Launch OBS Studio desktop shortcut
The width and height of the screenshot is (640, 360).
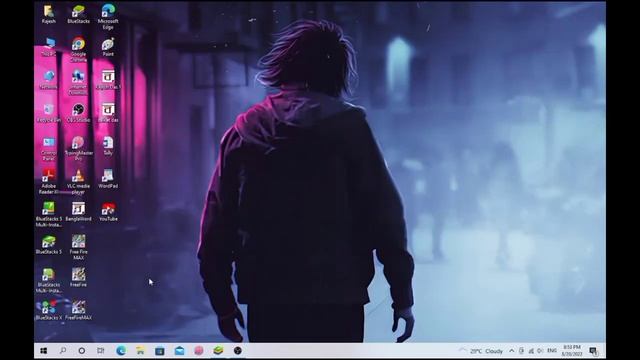click(x=78, y=113)
